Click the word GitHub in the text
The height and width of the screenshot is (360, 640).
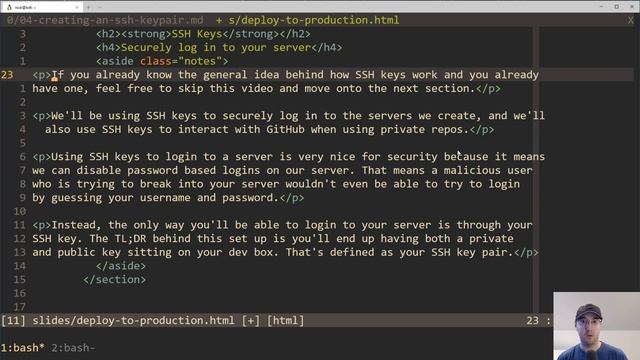[x=285, y=129]
